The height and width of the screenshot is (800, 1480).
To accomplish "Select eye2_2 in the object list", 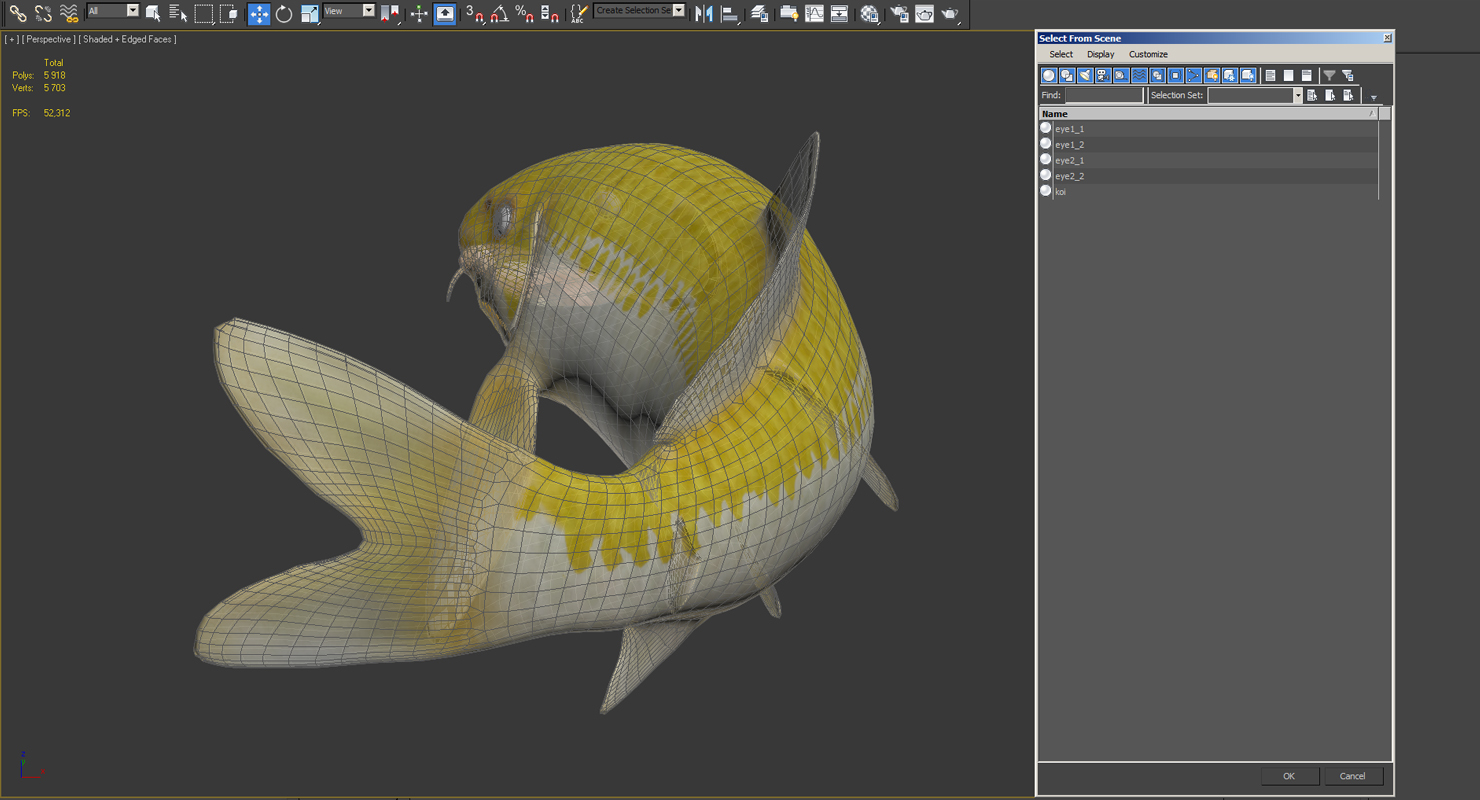I will coord(1209,176).
